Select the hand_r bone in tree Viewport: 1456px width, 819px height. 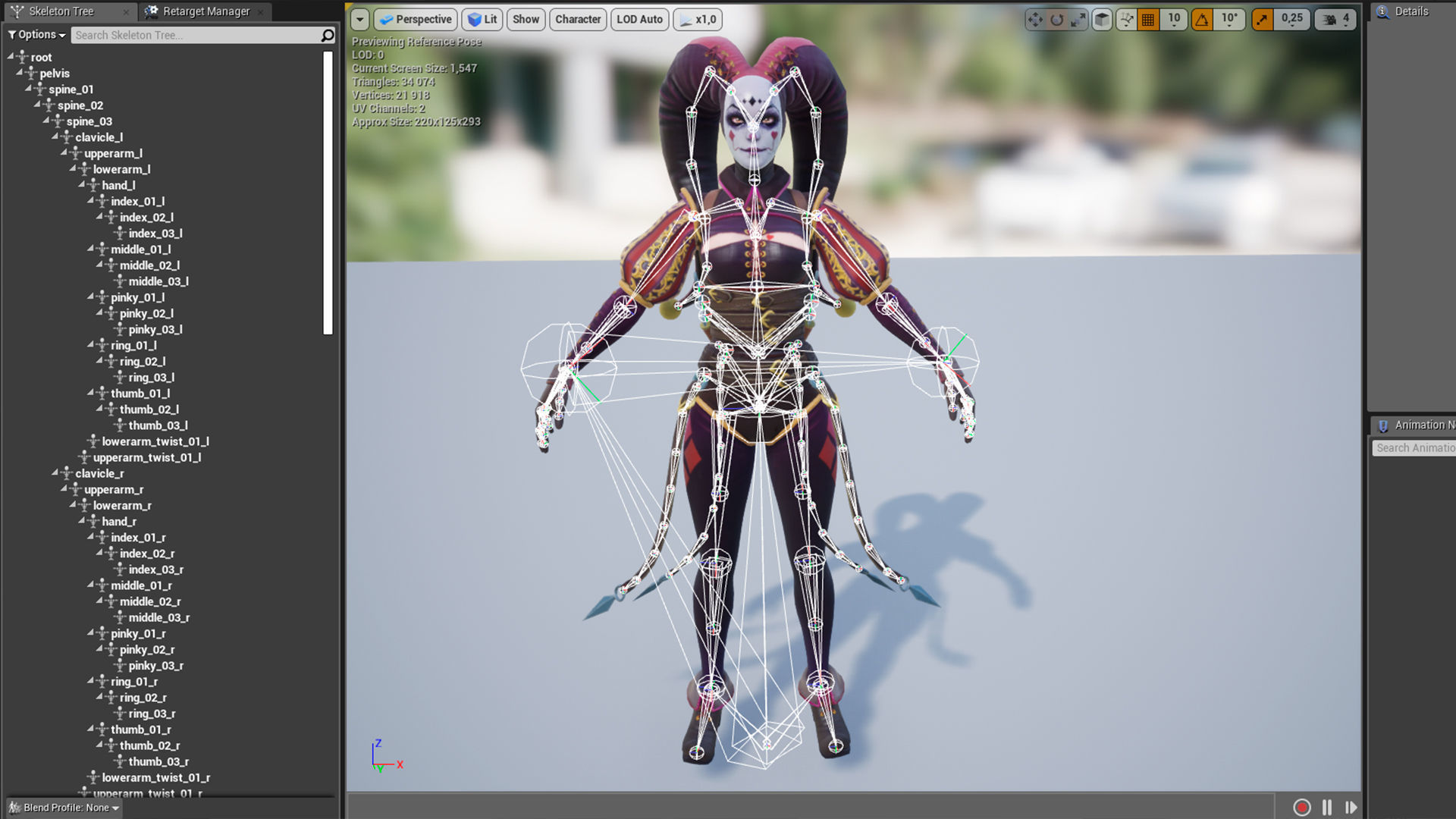click(119, 522)
